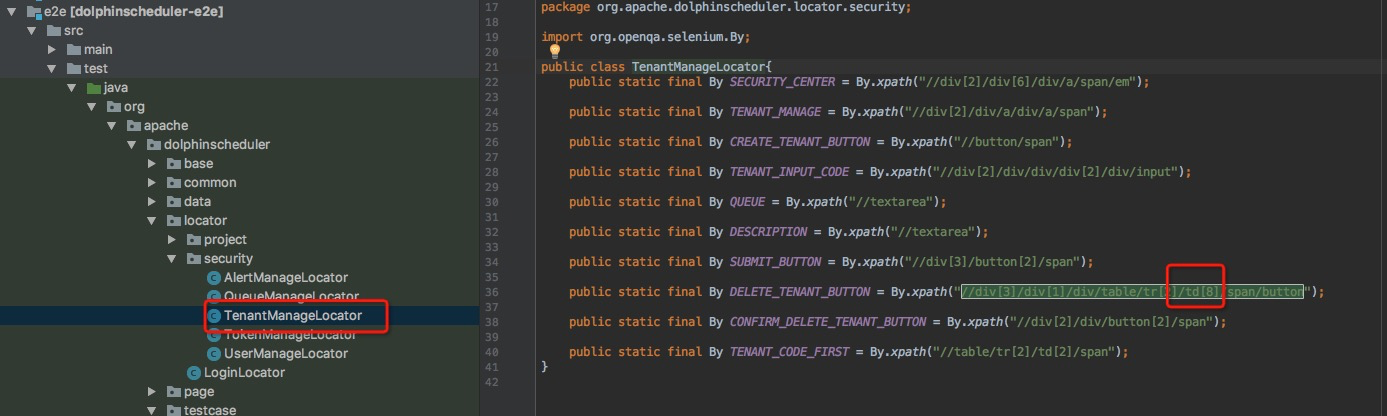Click the TENANT_CODE_FIRST constant name

[789, 352]
